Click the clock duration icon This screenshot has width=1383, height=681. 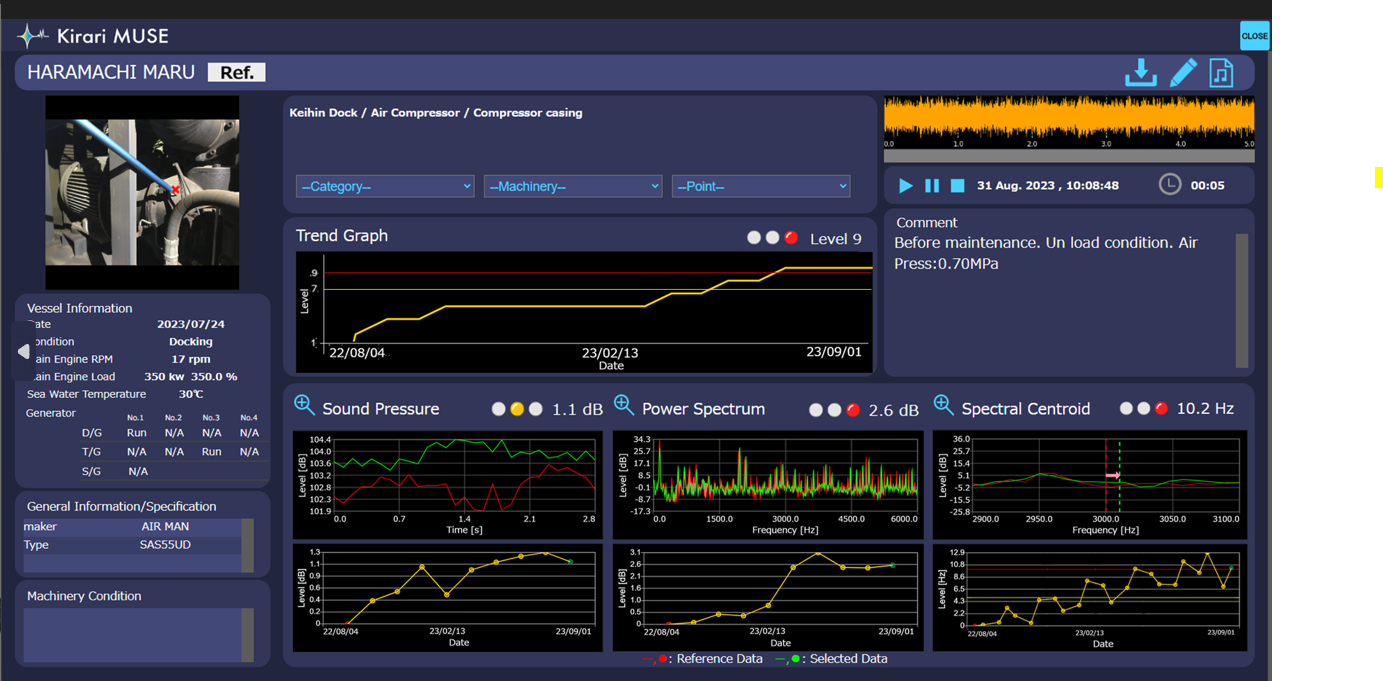point(1169,185)
